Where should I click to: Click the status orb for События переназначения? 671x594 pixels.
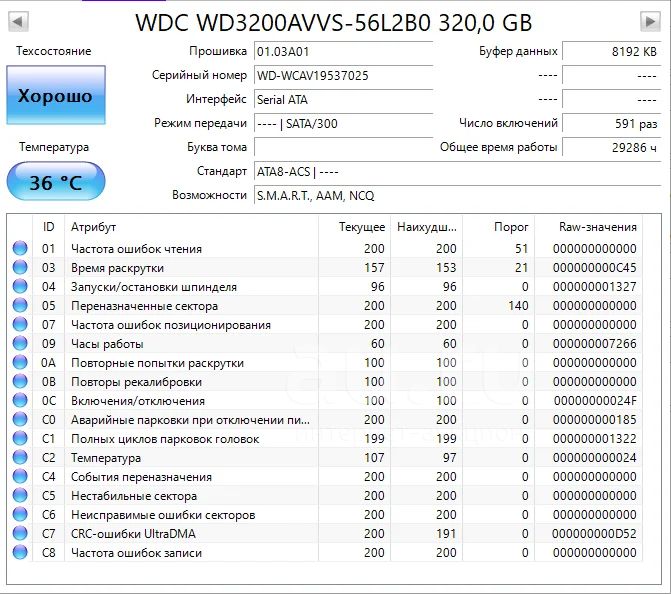point(20,476)
